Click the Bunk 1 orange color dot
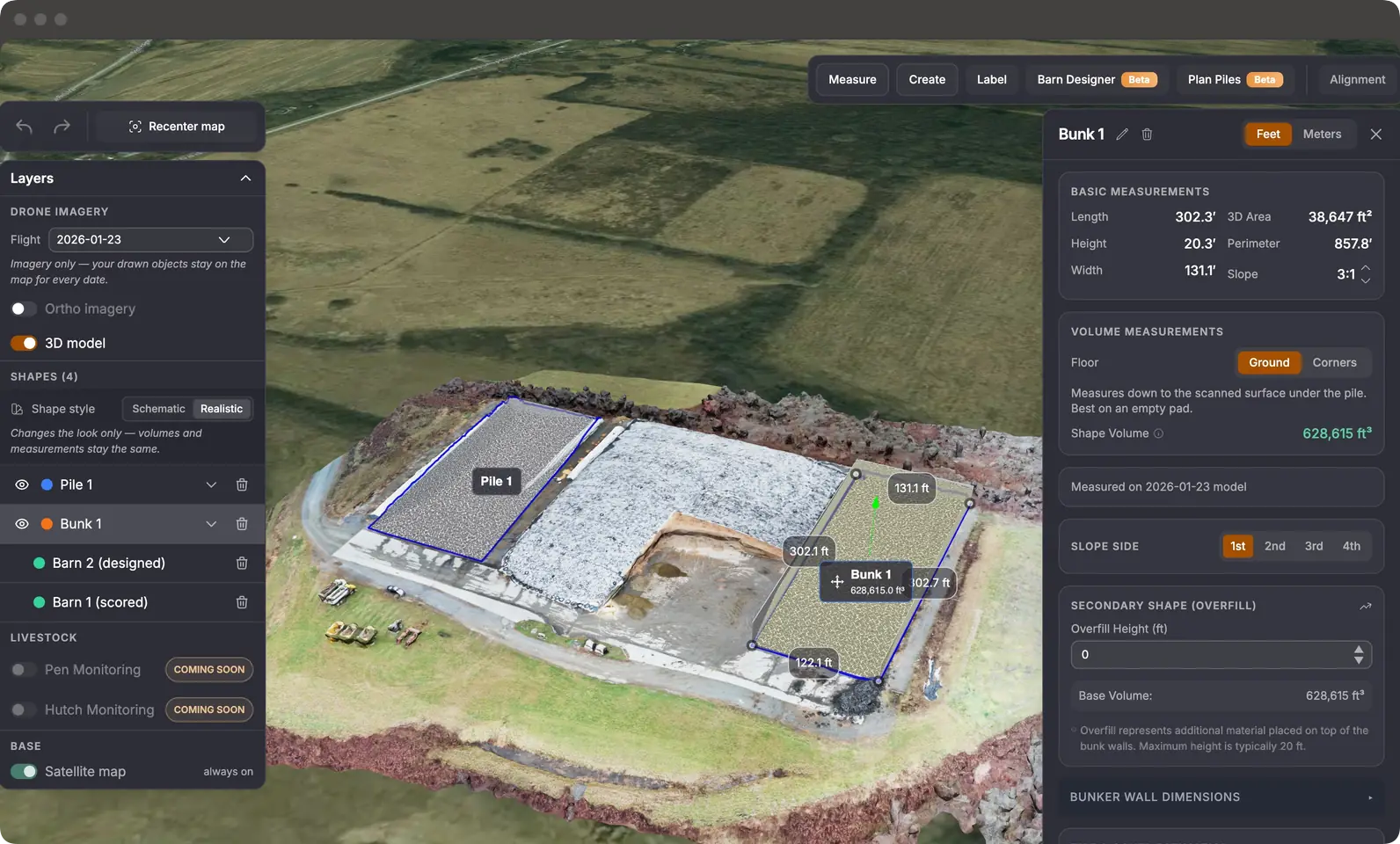 (x=47, y=524)
